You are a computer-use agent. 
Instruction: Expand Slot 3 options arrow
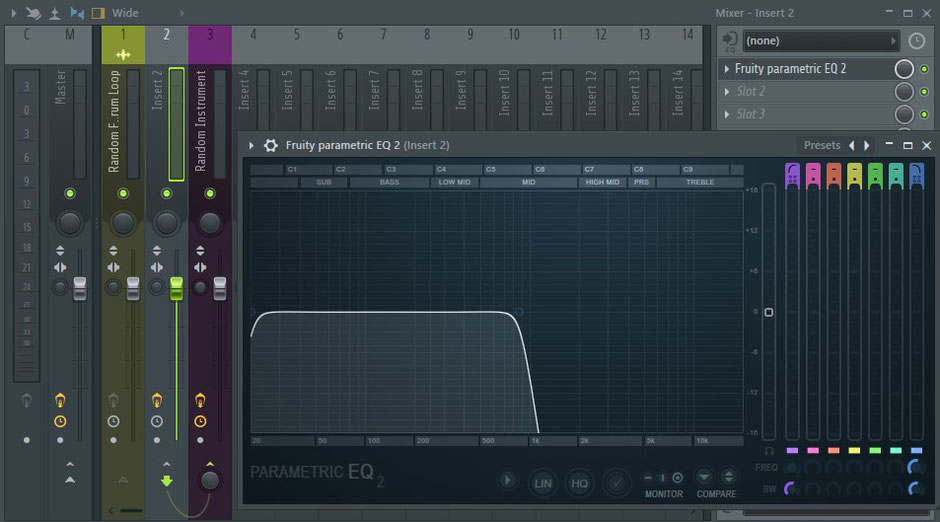[727, 114]
